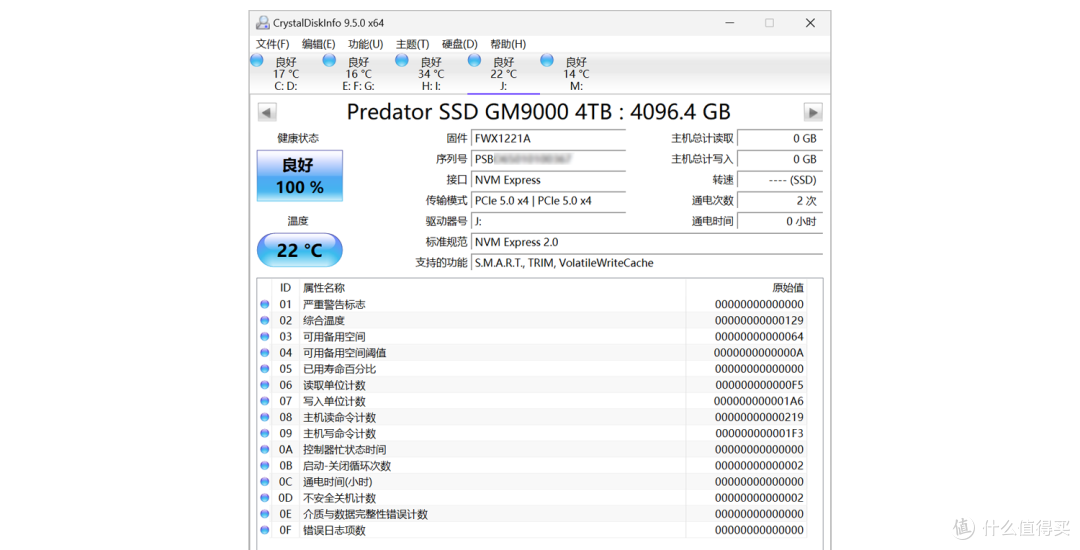Screen dimensions: 1080x550
Task: Click the status orb for disk H: I:
Action: tap(402, 60)
